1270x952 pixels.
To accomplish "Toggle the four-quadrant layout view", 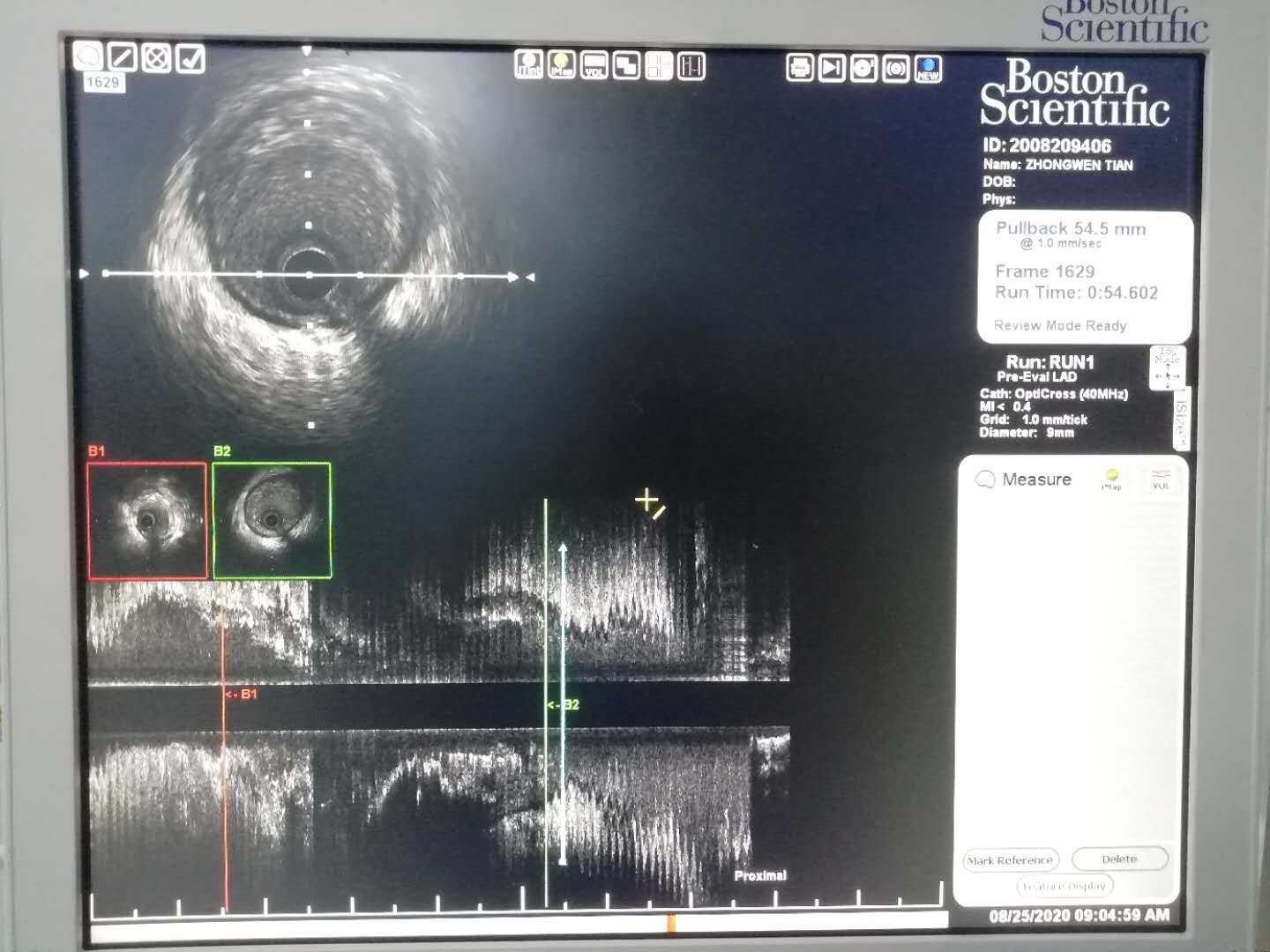I will pyautogui.click(x=659, y=66).
